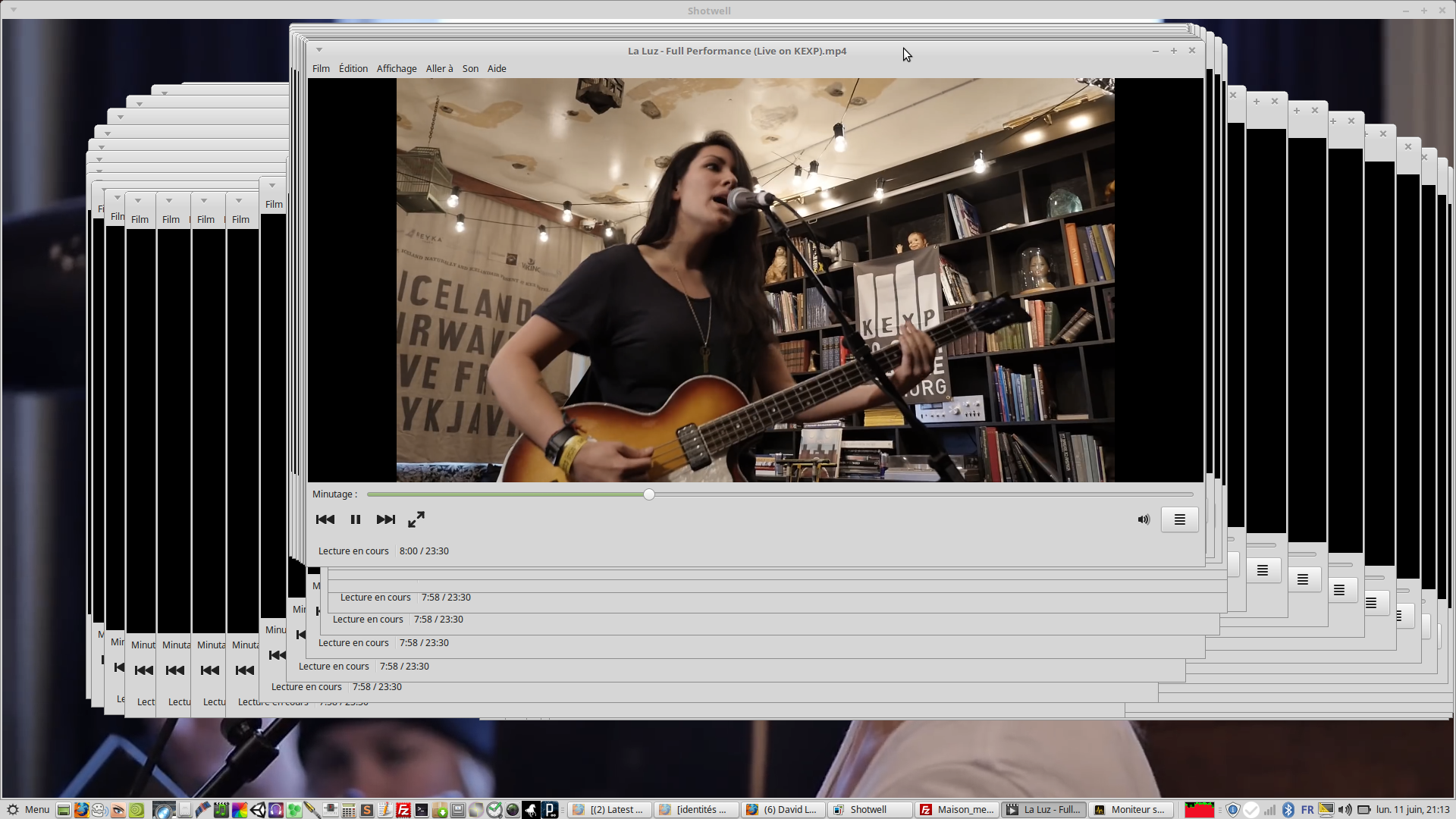Screen dimensions: 1456x819
Task: Skip to the next chapter in the front player
Action: point(385,519)
